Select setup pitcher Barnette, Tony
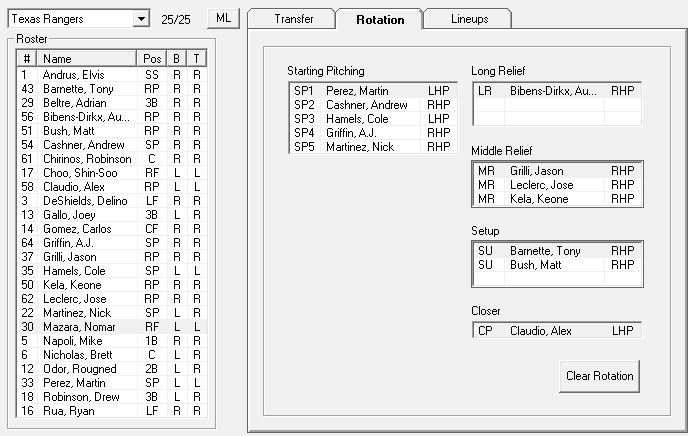Viewport: 688px width, 436px height. point(556,251)
